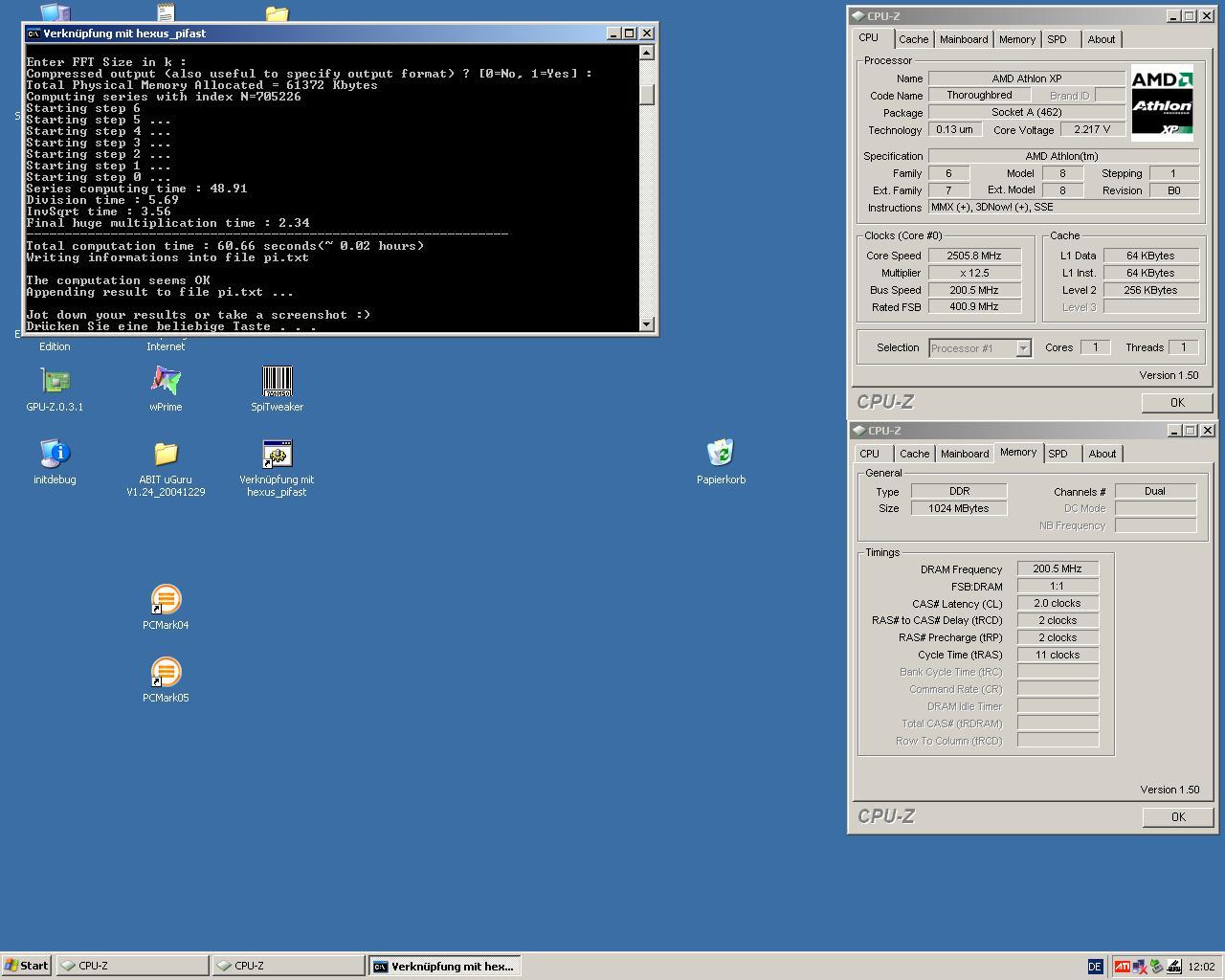1225x980 pixels.
Task: Click the red ATI tray icon
Action: click(1122, 967)
